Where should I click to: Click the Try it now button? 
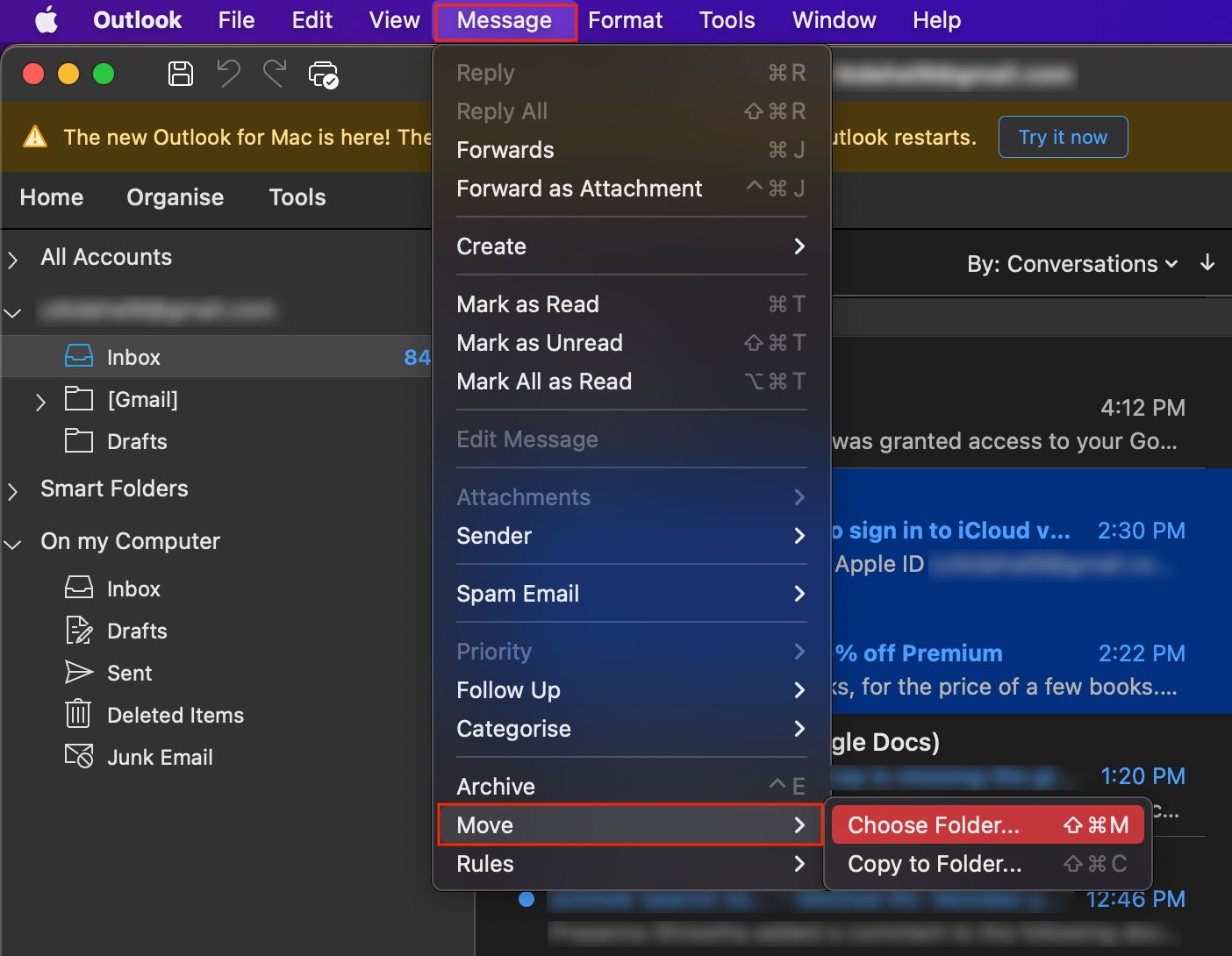pyautogui.click(x=1063, y=137)
